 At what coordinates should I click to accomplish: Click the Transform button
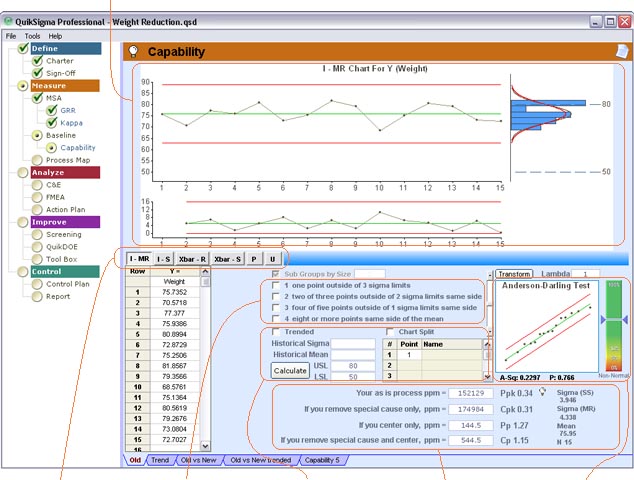[x=514, y=274]
